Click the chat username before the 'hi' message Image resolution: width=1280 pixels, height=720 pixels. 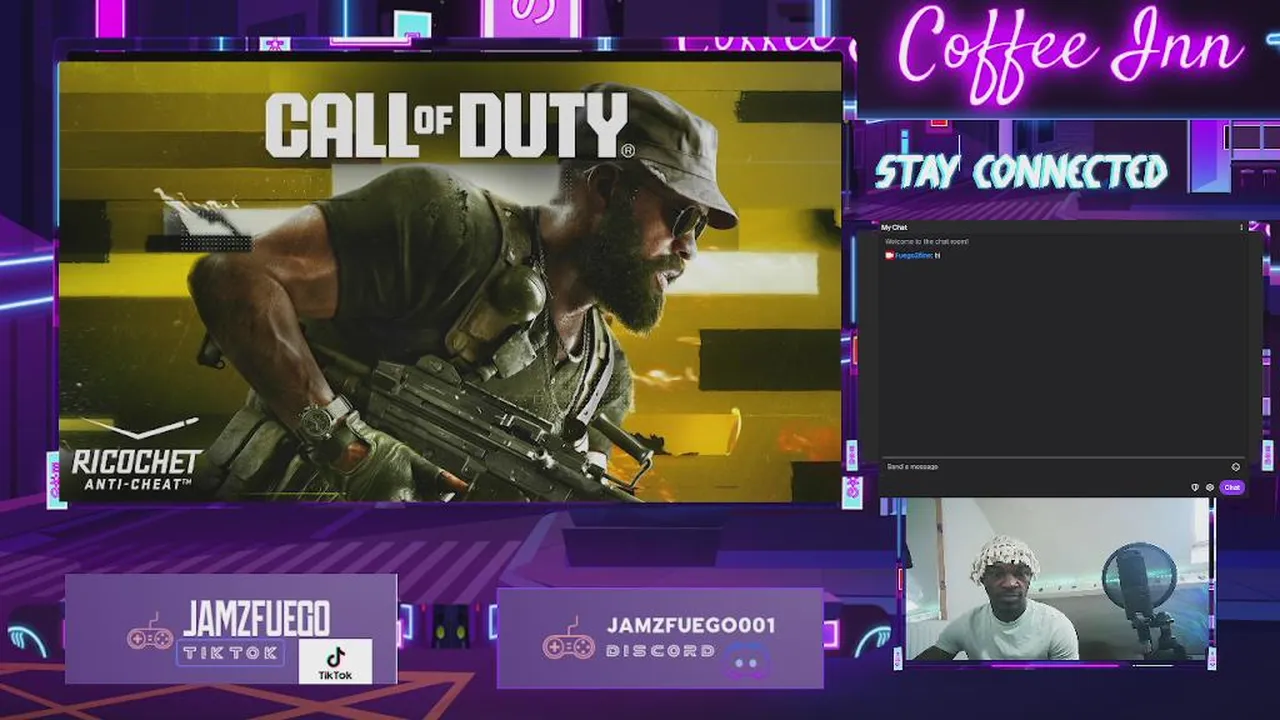click(x=913, y=256)
